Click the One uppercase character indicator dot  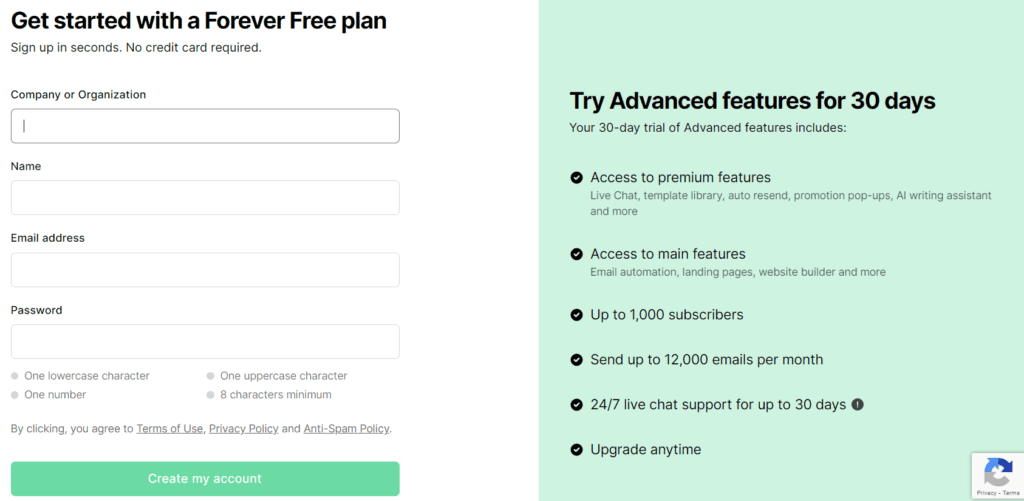pyautogui.click(x=210, y=377)
